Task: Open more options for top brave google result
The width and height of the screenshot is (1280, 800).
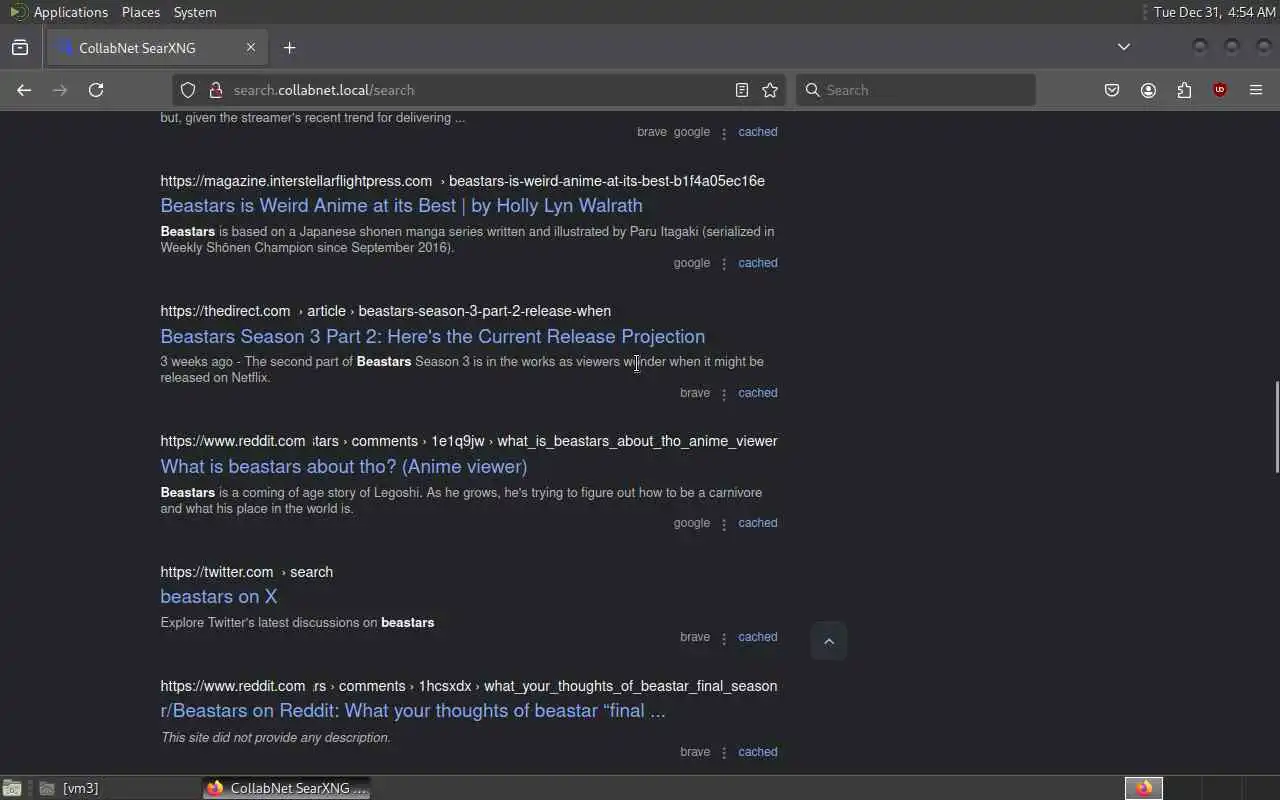Action: pyautogui.click(x=724, y=133)
